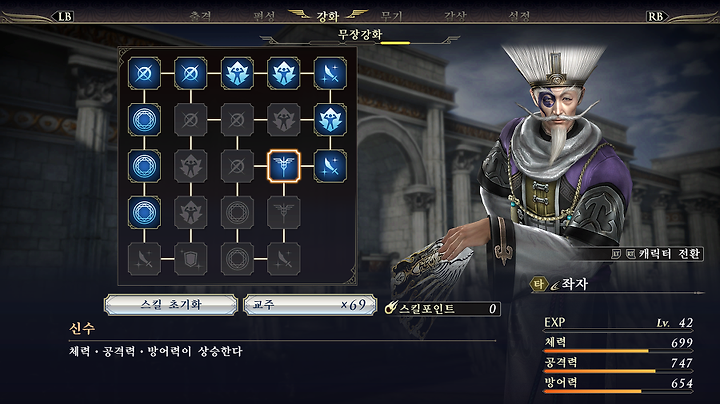Image resolution: width=720 pixels, height=404 pixels.
Task: Select the orange-highlighted 신수 caduceus skill node
Action: pos(284,166)
